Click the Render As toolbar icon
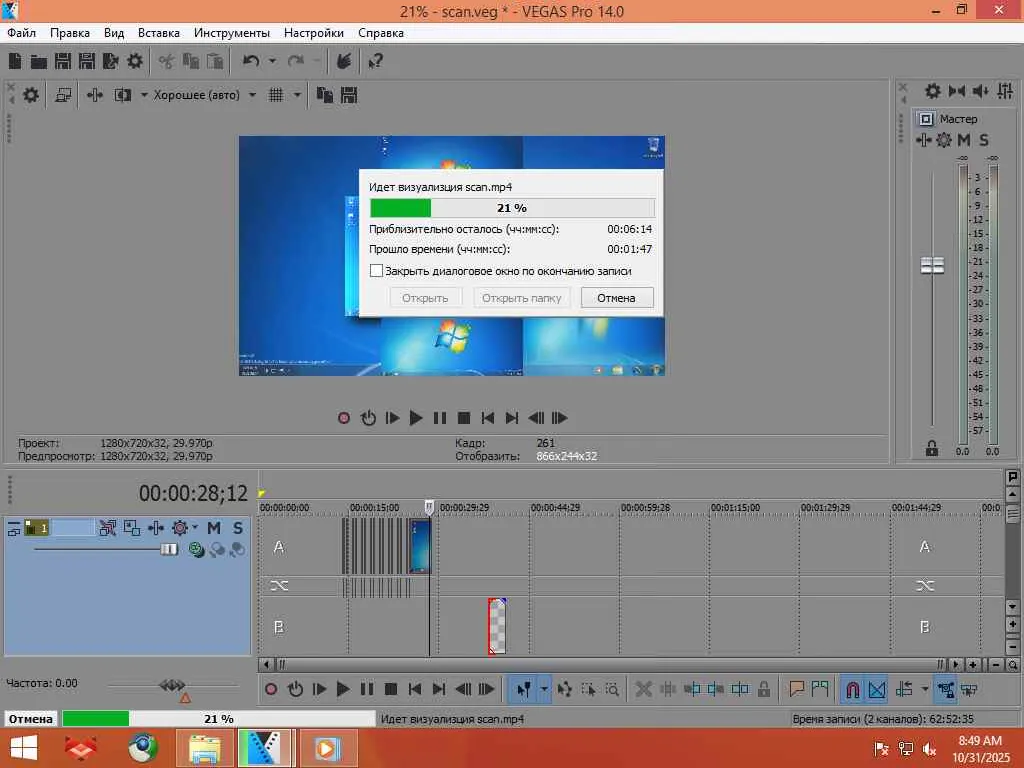Image resolution: width=1024 pixels, height=768 pixels. click(110, 61)
